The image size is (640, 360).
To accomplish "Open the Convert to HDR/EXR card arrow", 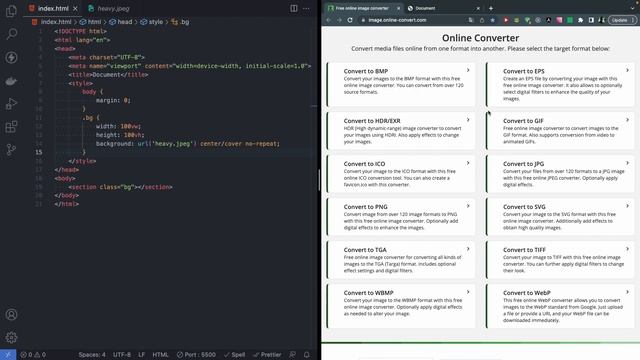I will [468, 120].
